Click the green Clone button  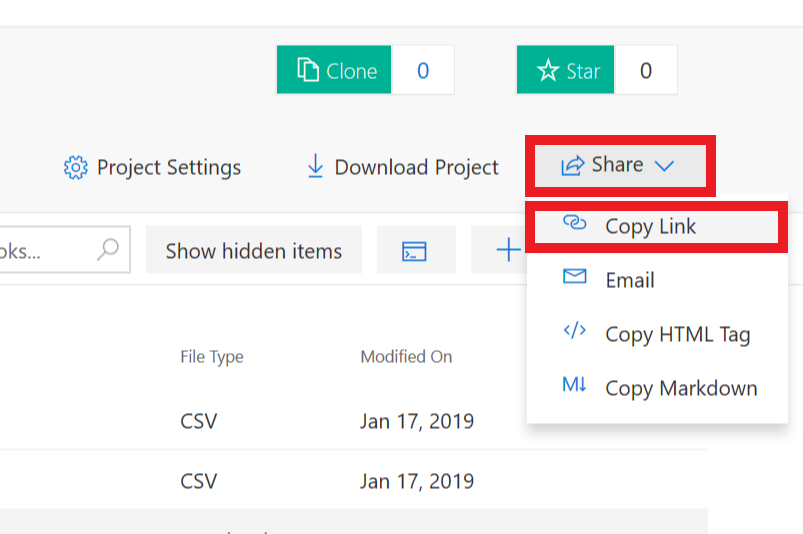coord(334,70)
